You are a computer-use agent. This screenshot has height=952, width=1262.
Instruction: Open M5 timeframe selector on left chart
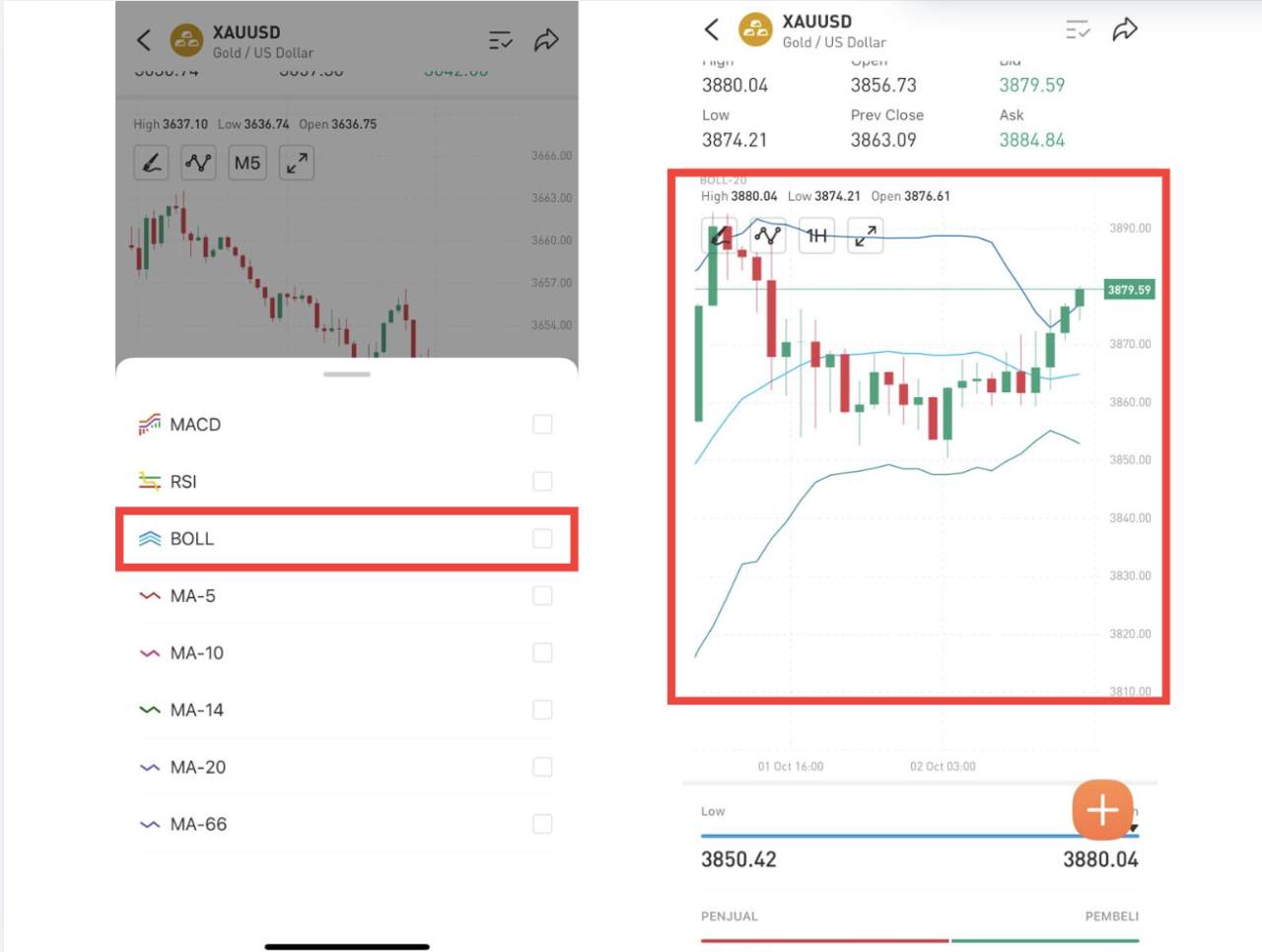247,163
